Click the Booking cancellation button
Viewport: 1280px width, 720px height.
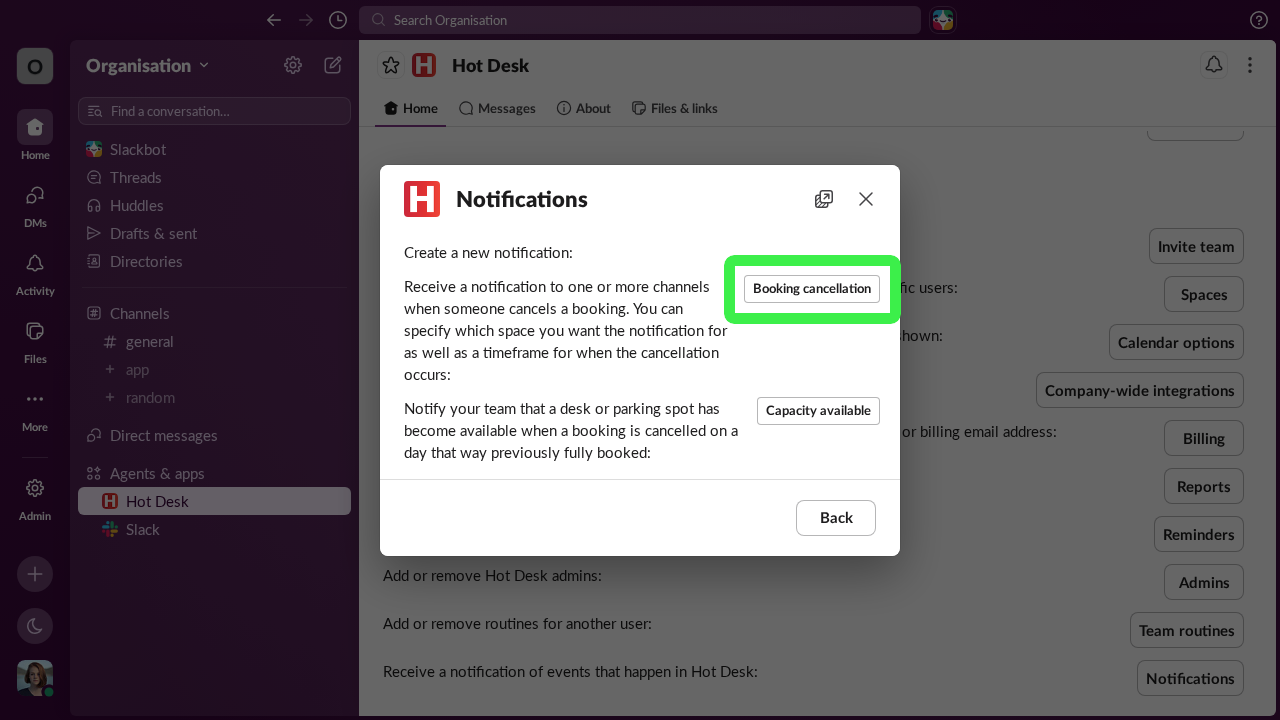[x=812, y=288]
